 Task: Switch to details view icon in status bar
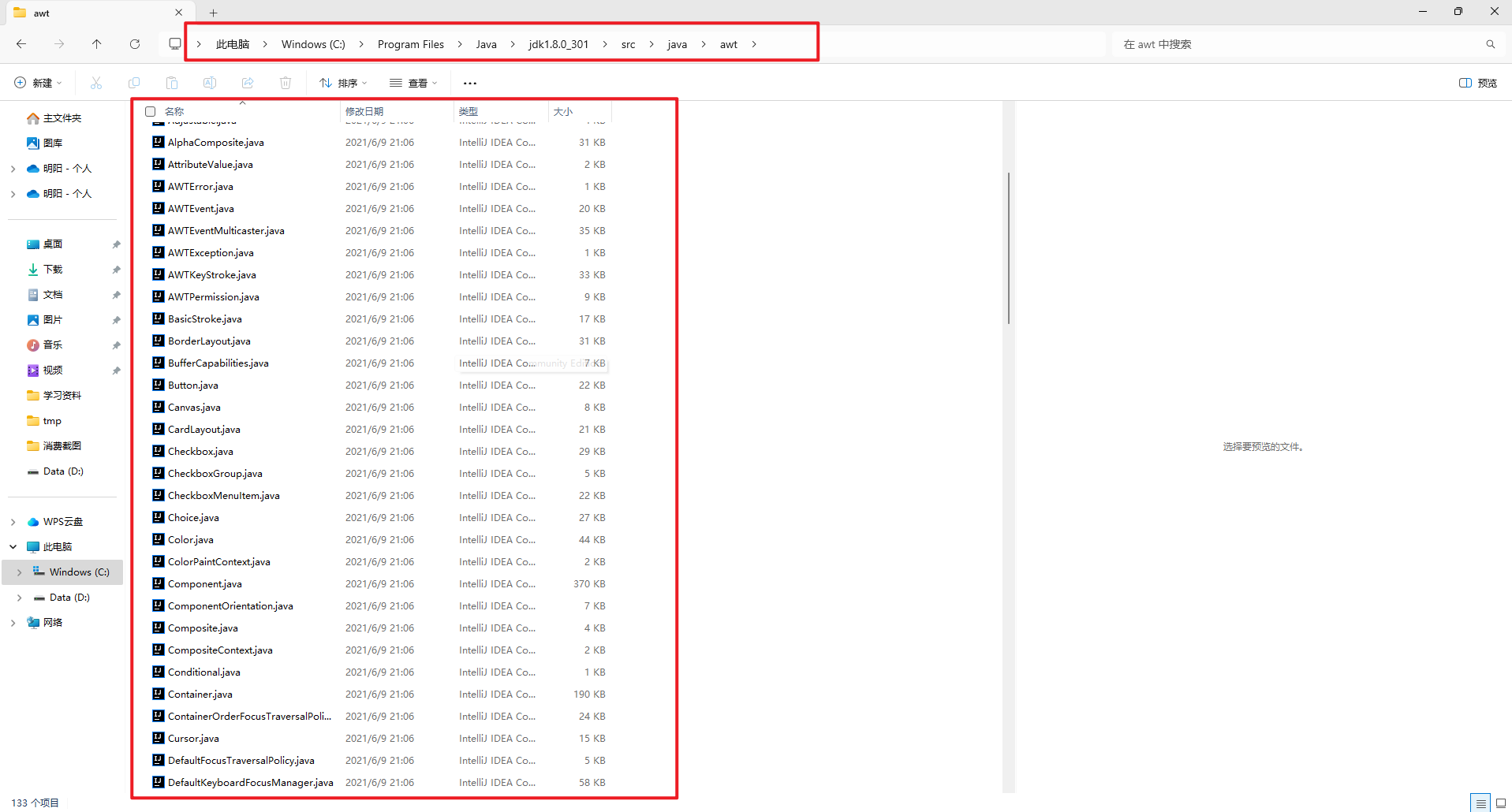coord(1480,803)
